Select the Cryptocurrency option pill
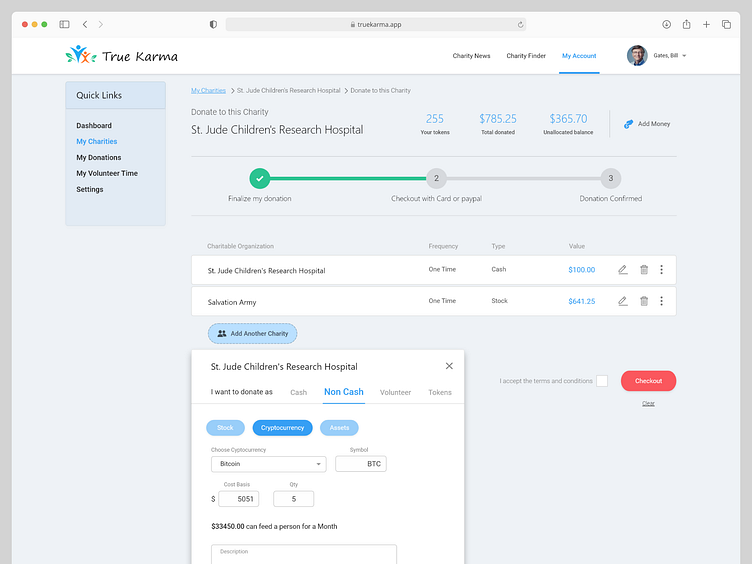 pyautogui.click(x=282, y=428)
